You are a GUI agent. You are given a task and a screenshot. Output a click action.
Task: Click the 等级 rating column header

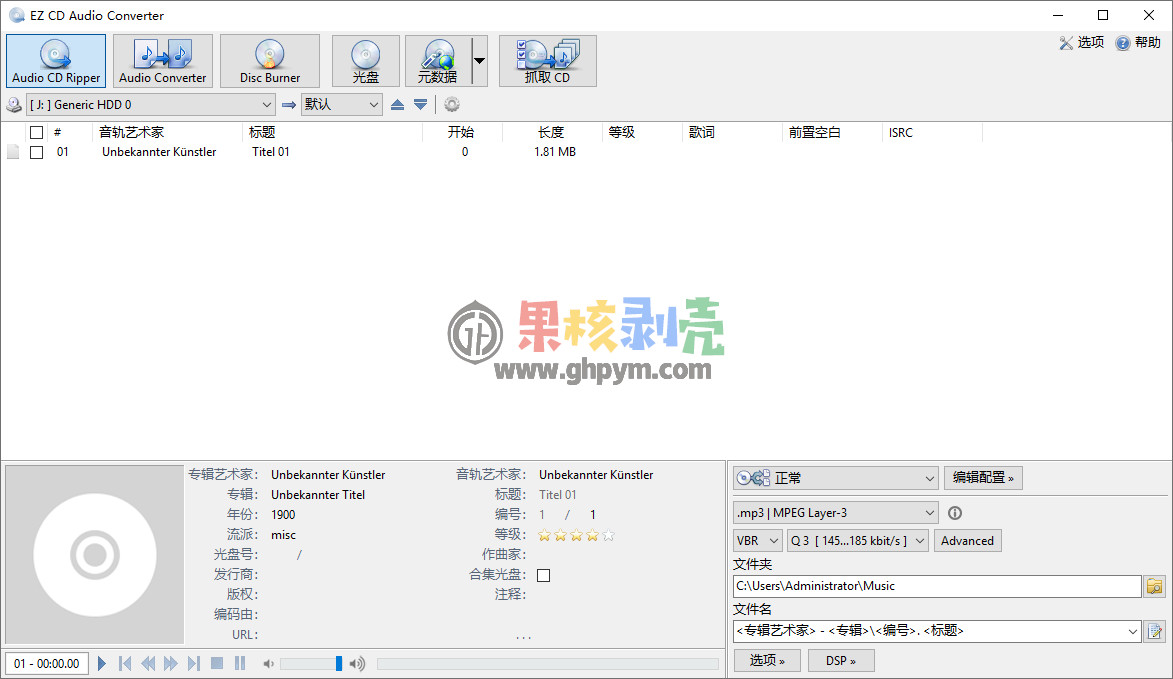coord(622,132)
